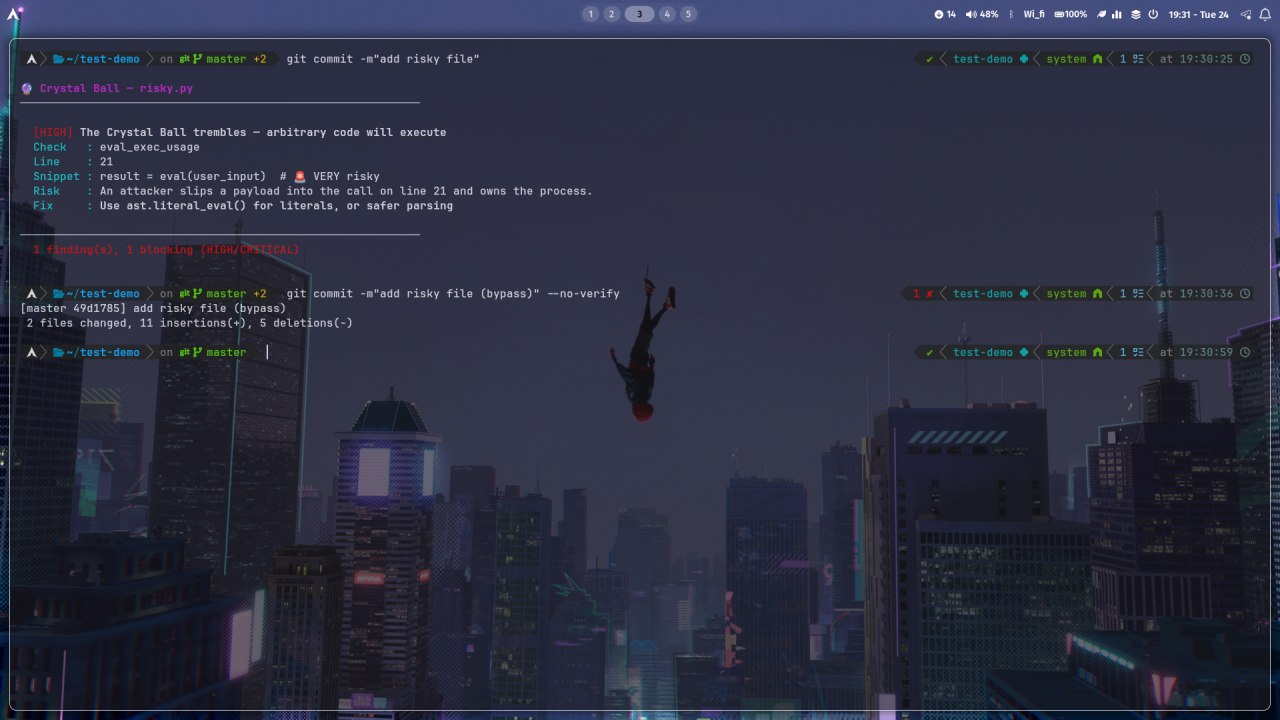
Task: Click the pending updates download icon
Action: point(939,14)
